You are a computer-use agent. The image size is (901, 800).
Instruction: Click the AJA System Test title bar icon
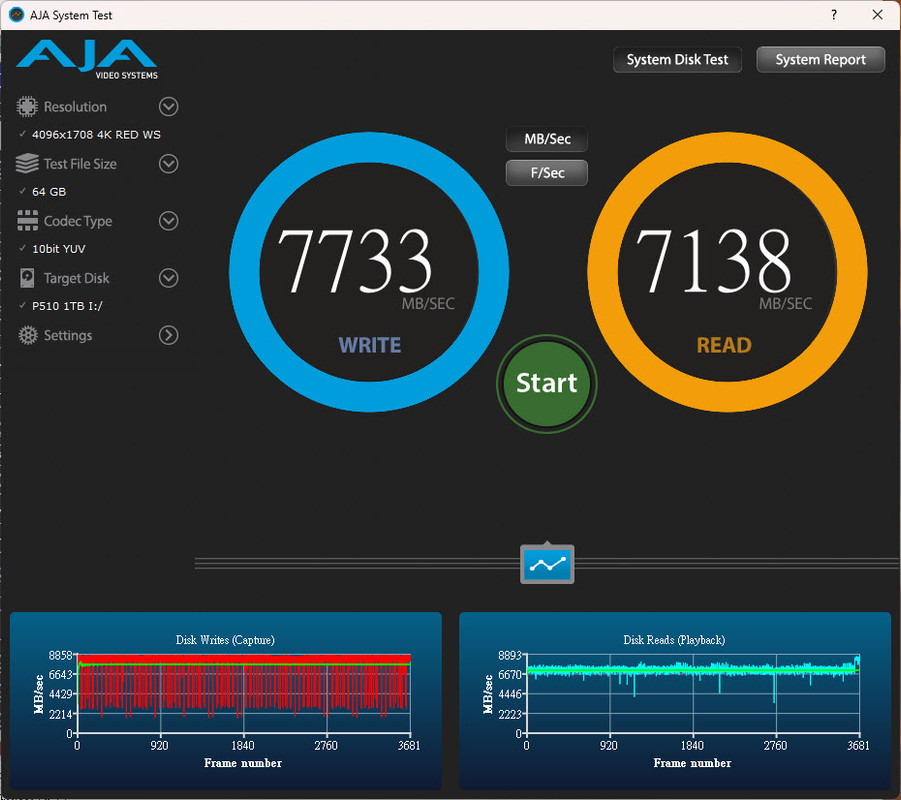[17, 15]
